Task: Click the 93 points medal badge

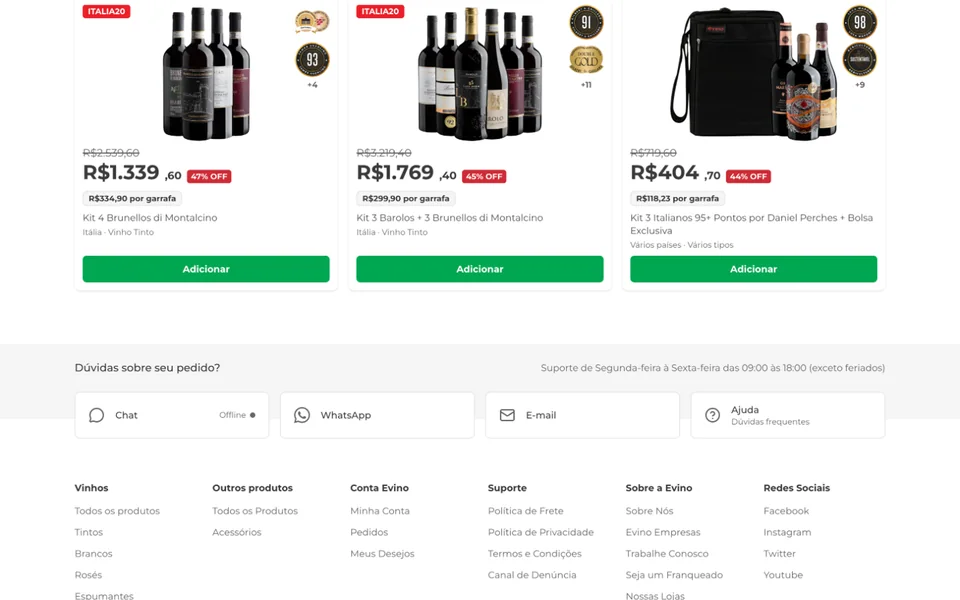Action: pos(312,59)
